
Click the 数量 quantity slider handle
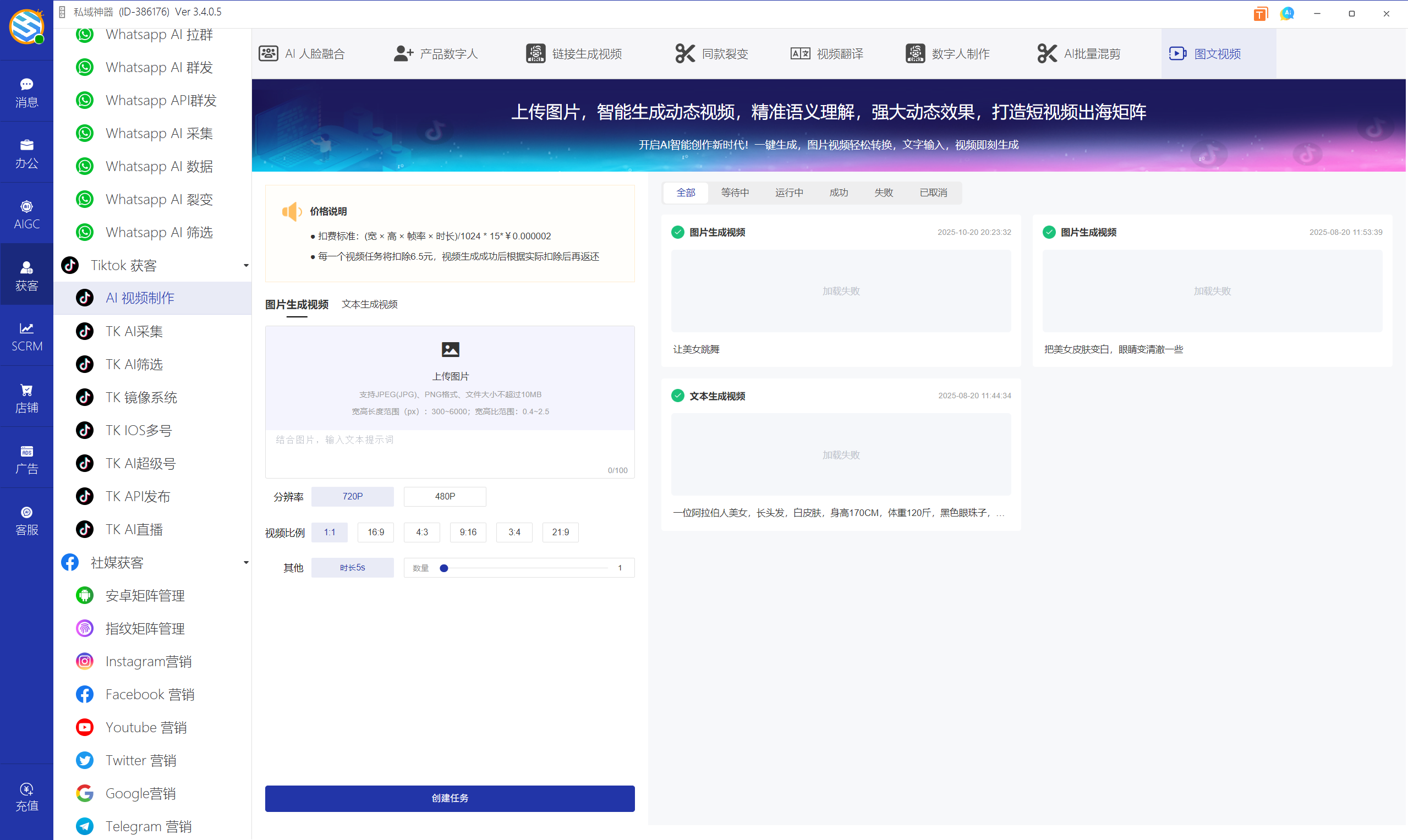[x=444, y=568]
